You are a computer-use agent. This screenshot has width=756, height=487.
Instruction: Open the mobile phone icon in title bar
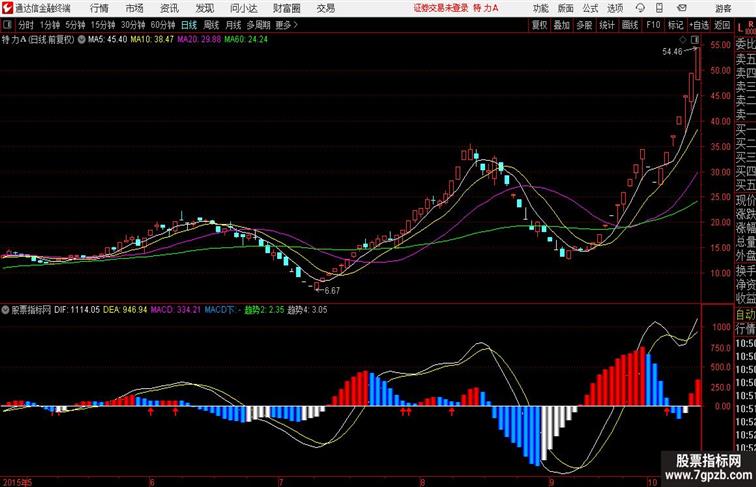point(659,8)
